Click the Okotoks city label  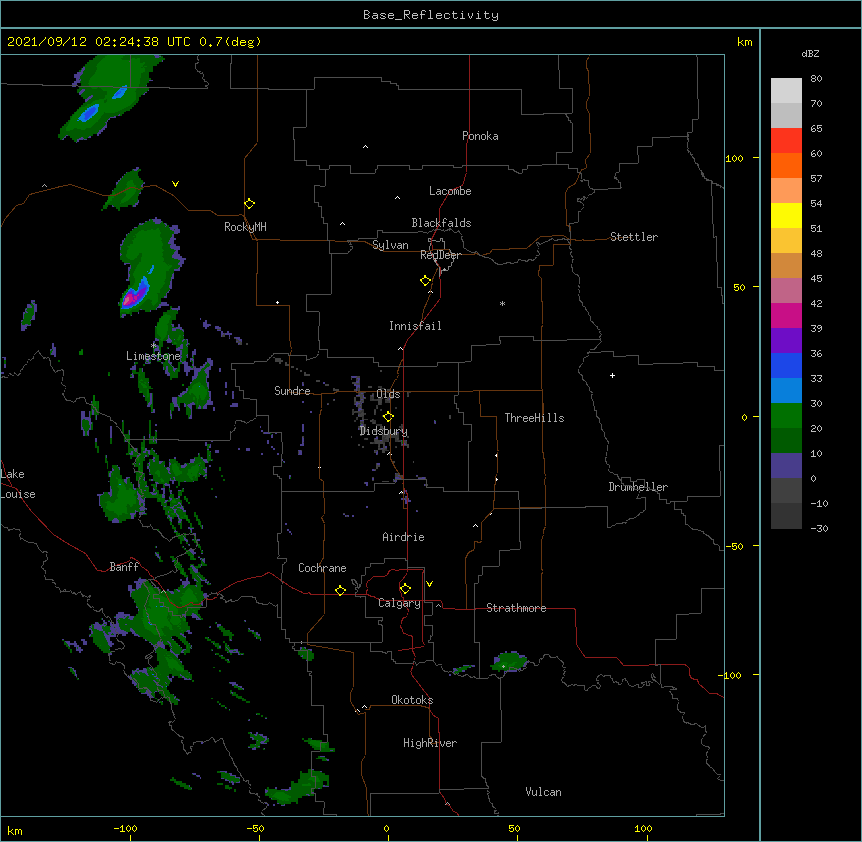[x=412, y=700]
